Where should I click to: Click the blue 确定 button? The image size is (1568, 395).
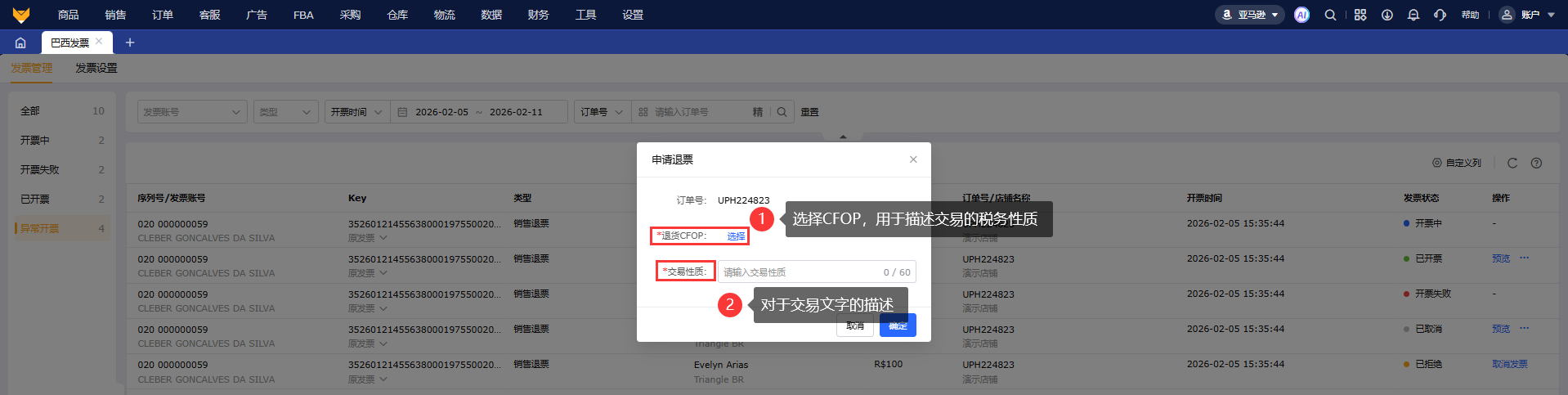(898, 325)
